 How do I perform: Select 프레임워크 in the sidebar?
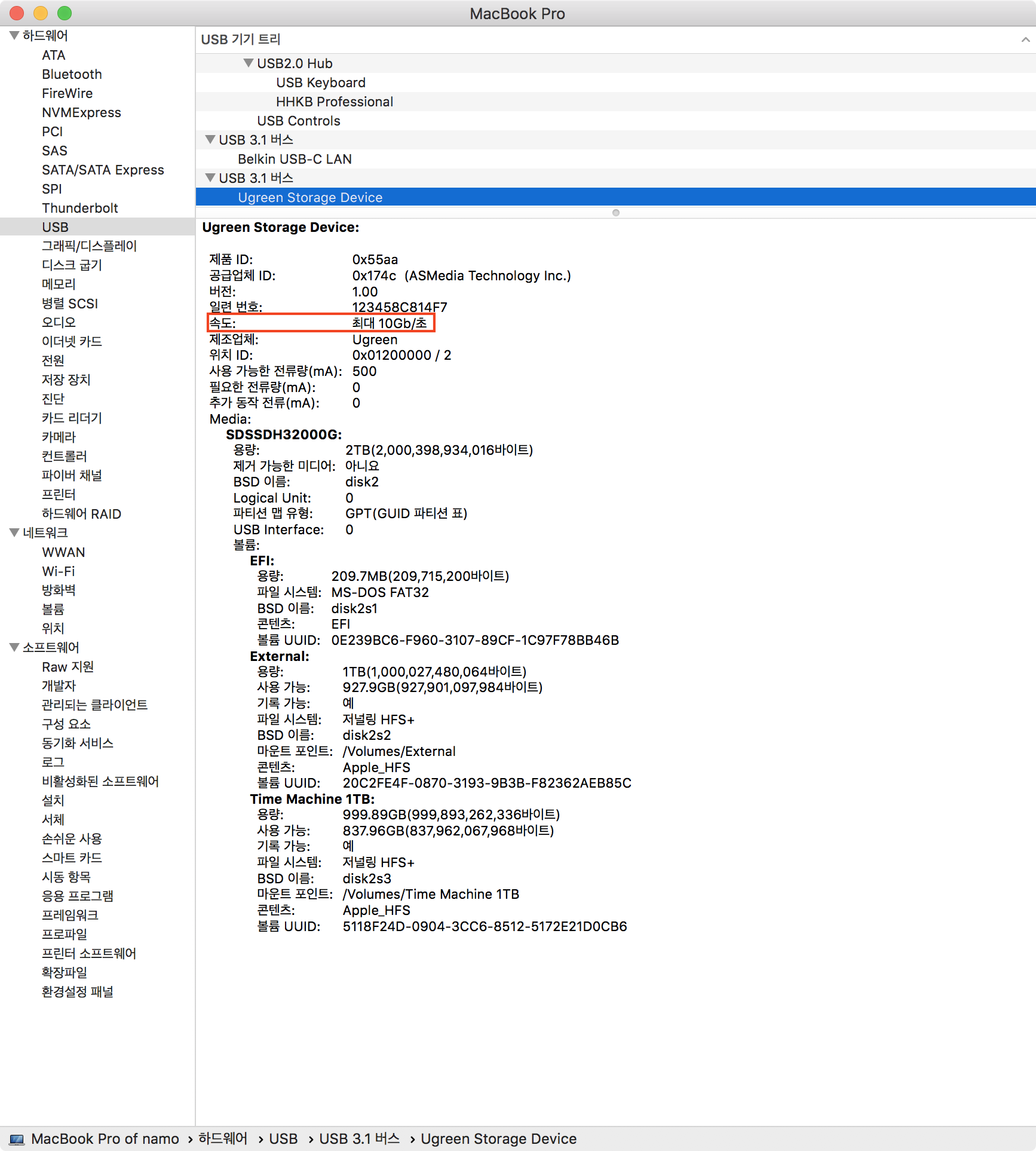click(70, 916)
